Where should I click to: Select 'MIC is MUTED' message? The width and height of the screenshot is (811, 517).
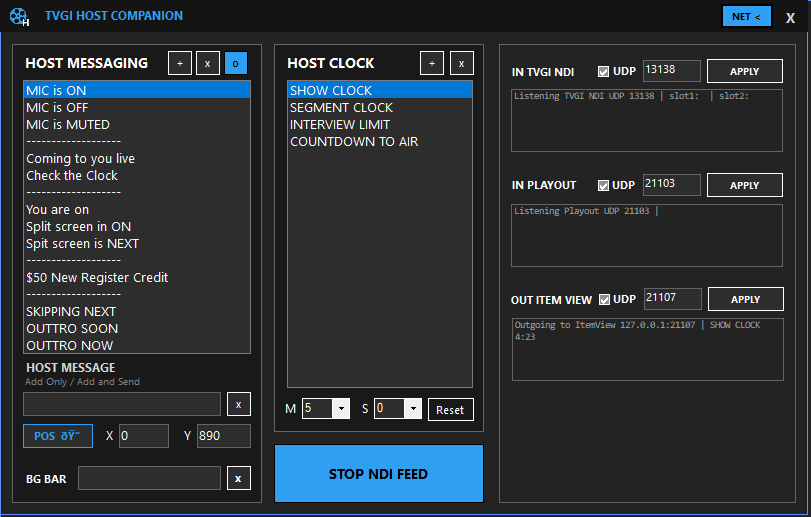[137, 125]
